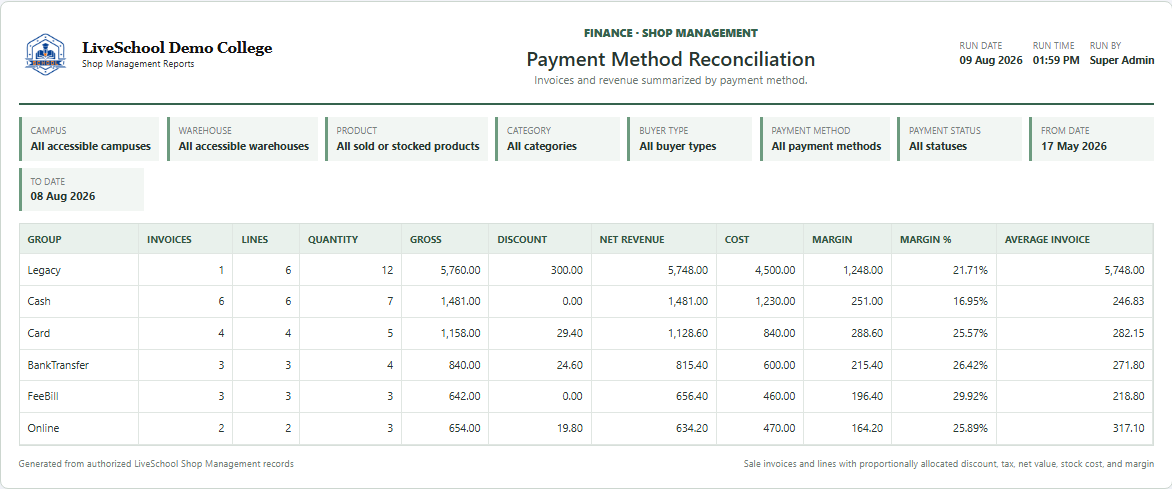Click All statuses filter value
Image resolution: width=1173 pixels, height=489 pixels.
click(937, 147)
